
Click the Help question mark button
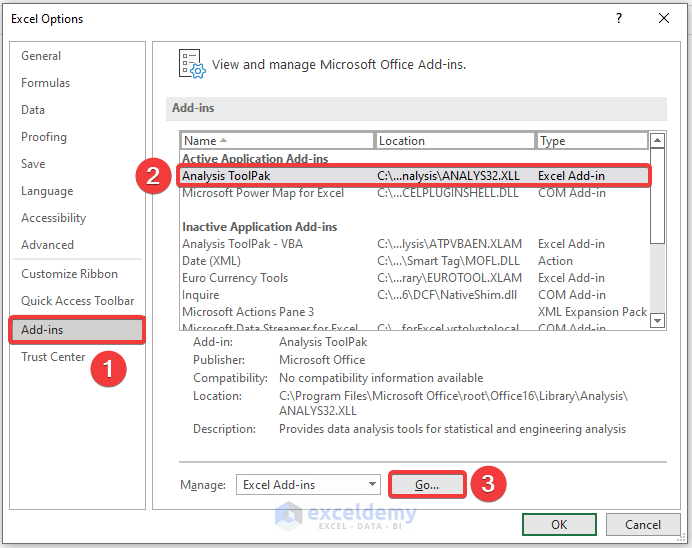pyautogui.click(x=619, y=18)
